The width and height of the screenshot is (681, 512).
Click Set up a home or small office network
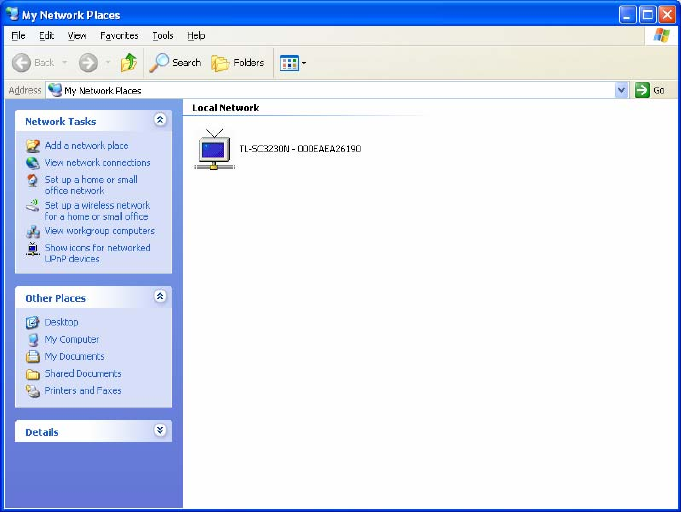(x=91, y=185)
